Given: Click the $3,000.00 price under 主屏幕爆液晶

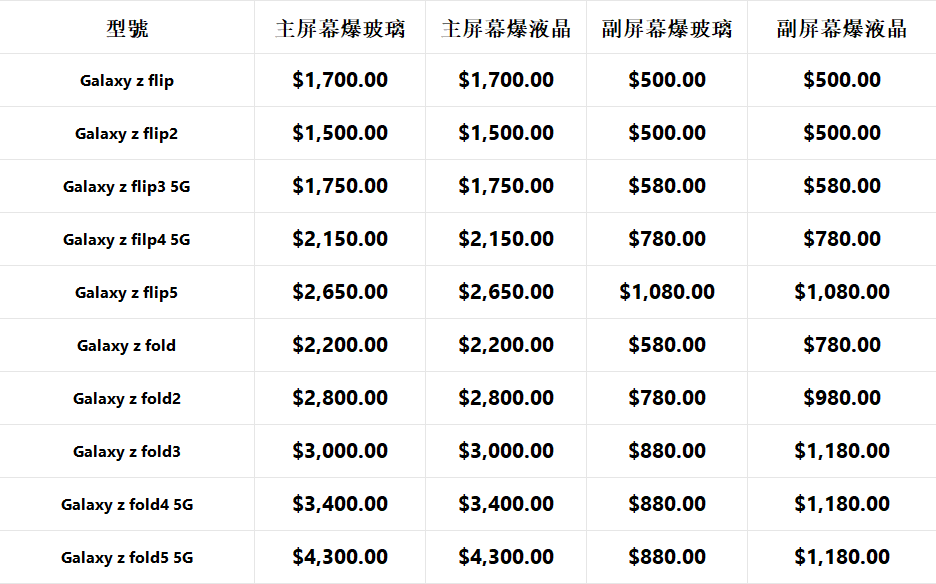Looking at the screenshot, I should [506, 451].
